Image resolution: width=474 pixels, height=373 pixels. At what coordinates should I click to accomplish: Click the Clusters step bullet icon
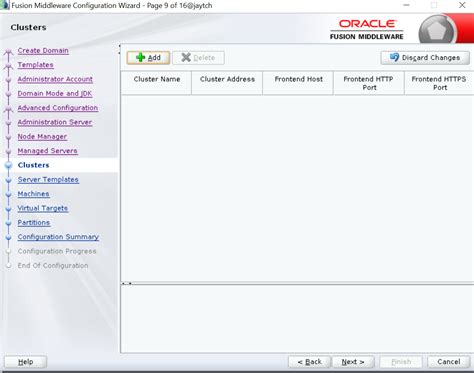point(9,165)
